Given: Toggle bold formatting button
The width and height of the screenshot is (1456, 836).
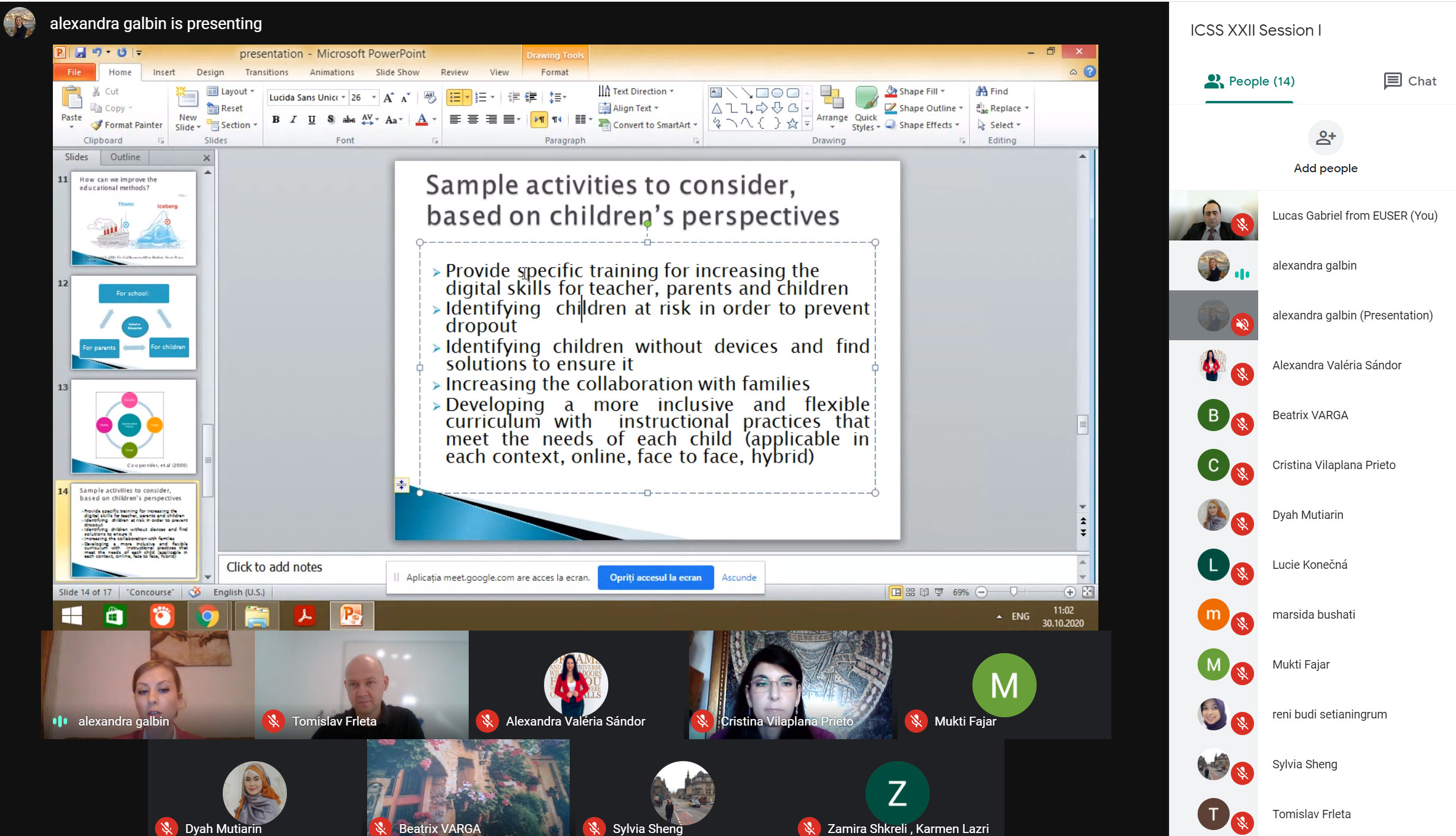Looking at the screenshot, I should click(276, 119).
